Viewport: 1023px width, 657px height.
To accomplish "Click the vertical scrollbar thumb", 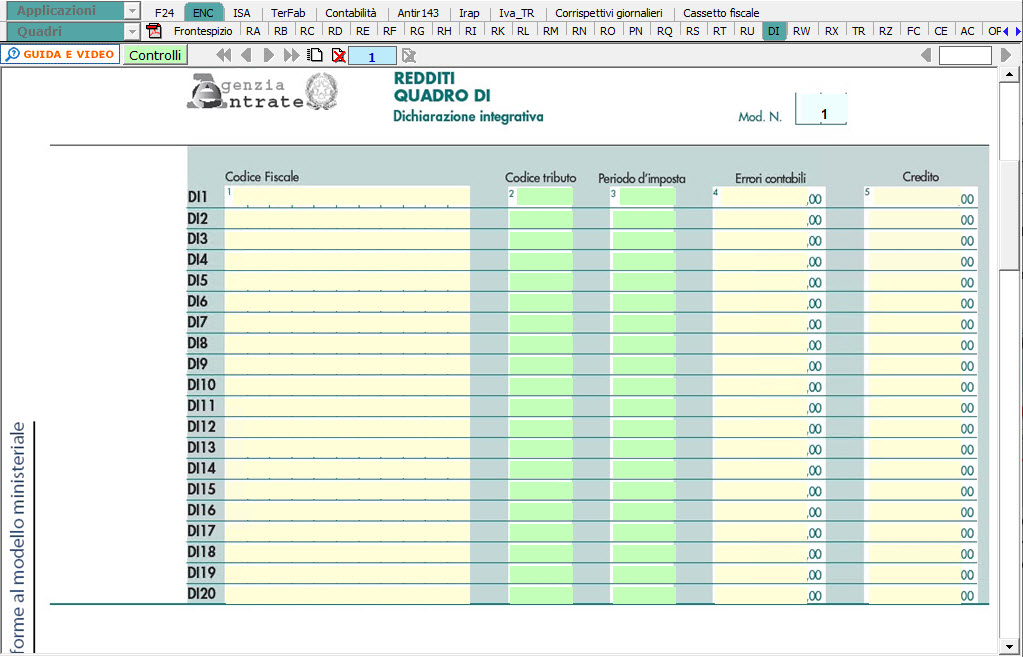I will pyautogui.click(x=1008, y=213).
